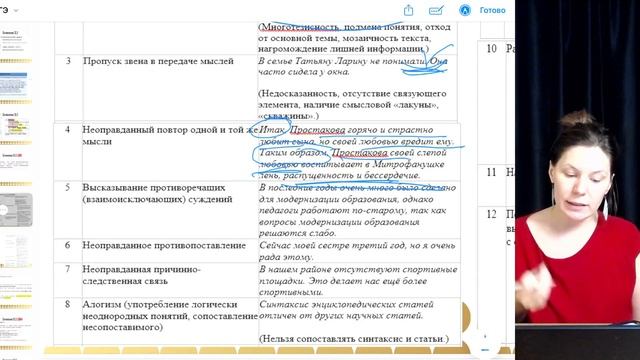Open the share sheet icon
The image size is (640, 360).
pyautogui.click(x=408, y=10)
